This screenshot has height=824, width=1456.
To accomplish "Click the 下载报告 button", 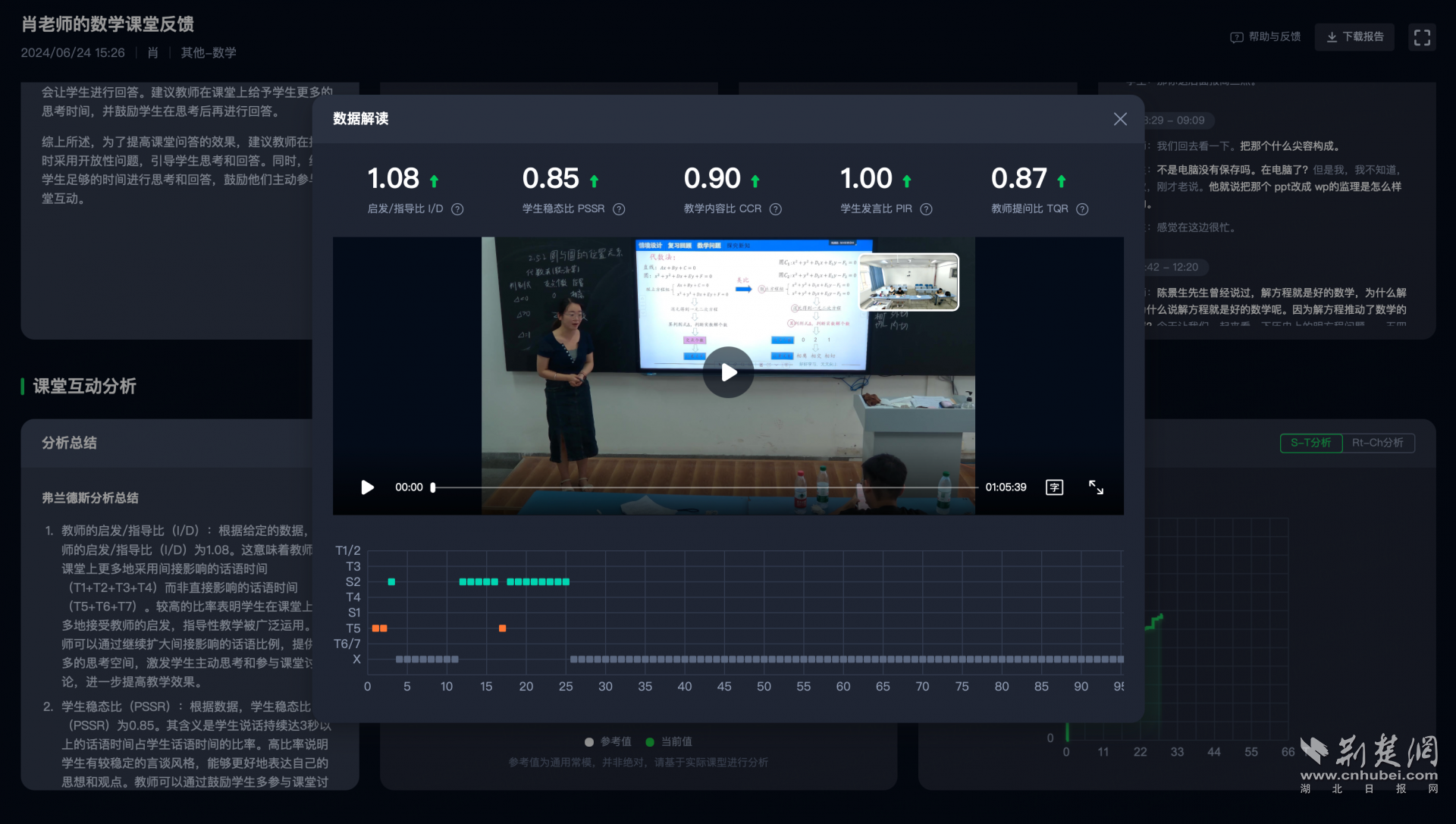I will (1354, 37).
